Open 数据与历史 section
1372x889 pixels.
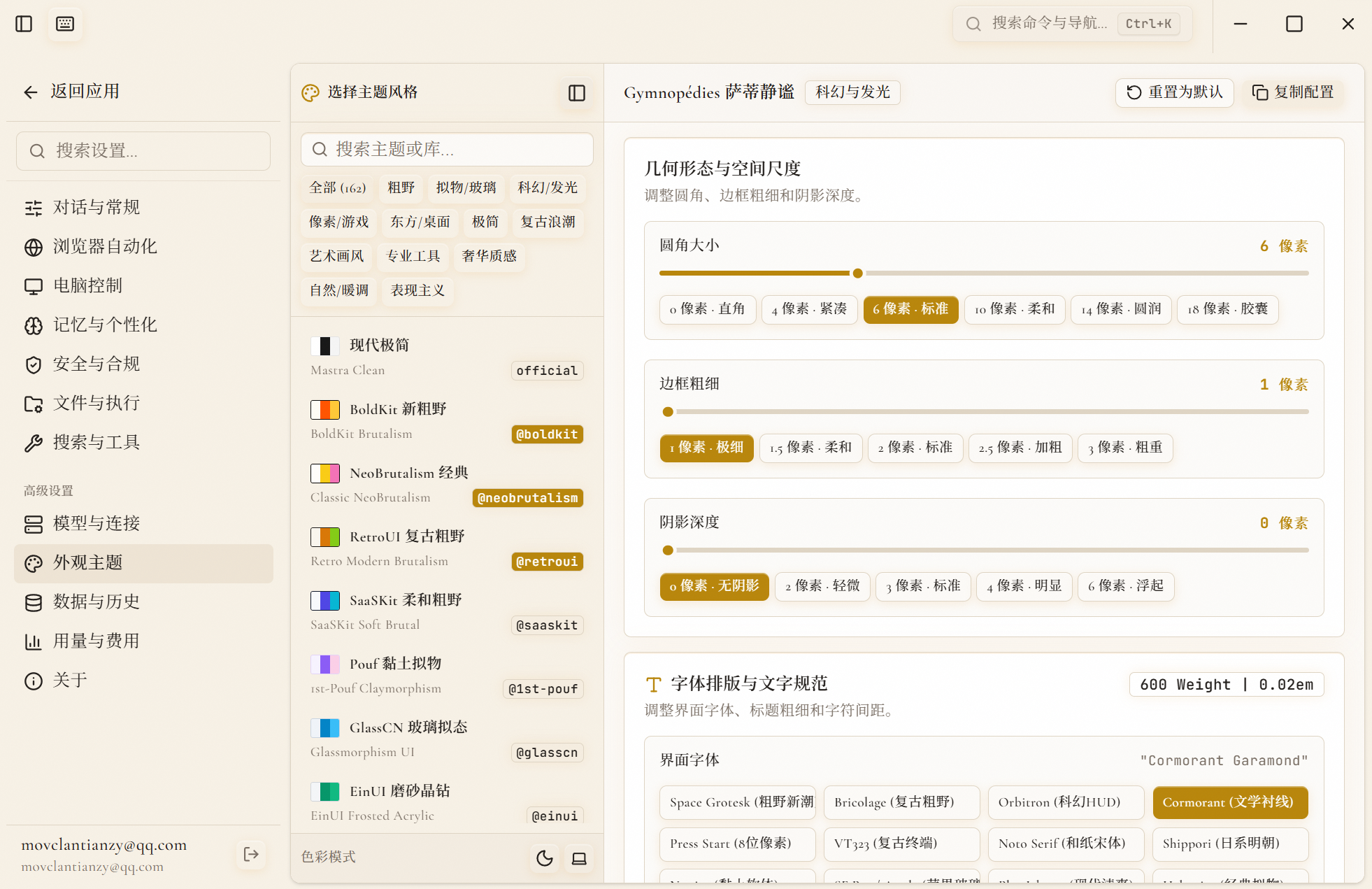143,602
